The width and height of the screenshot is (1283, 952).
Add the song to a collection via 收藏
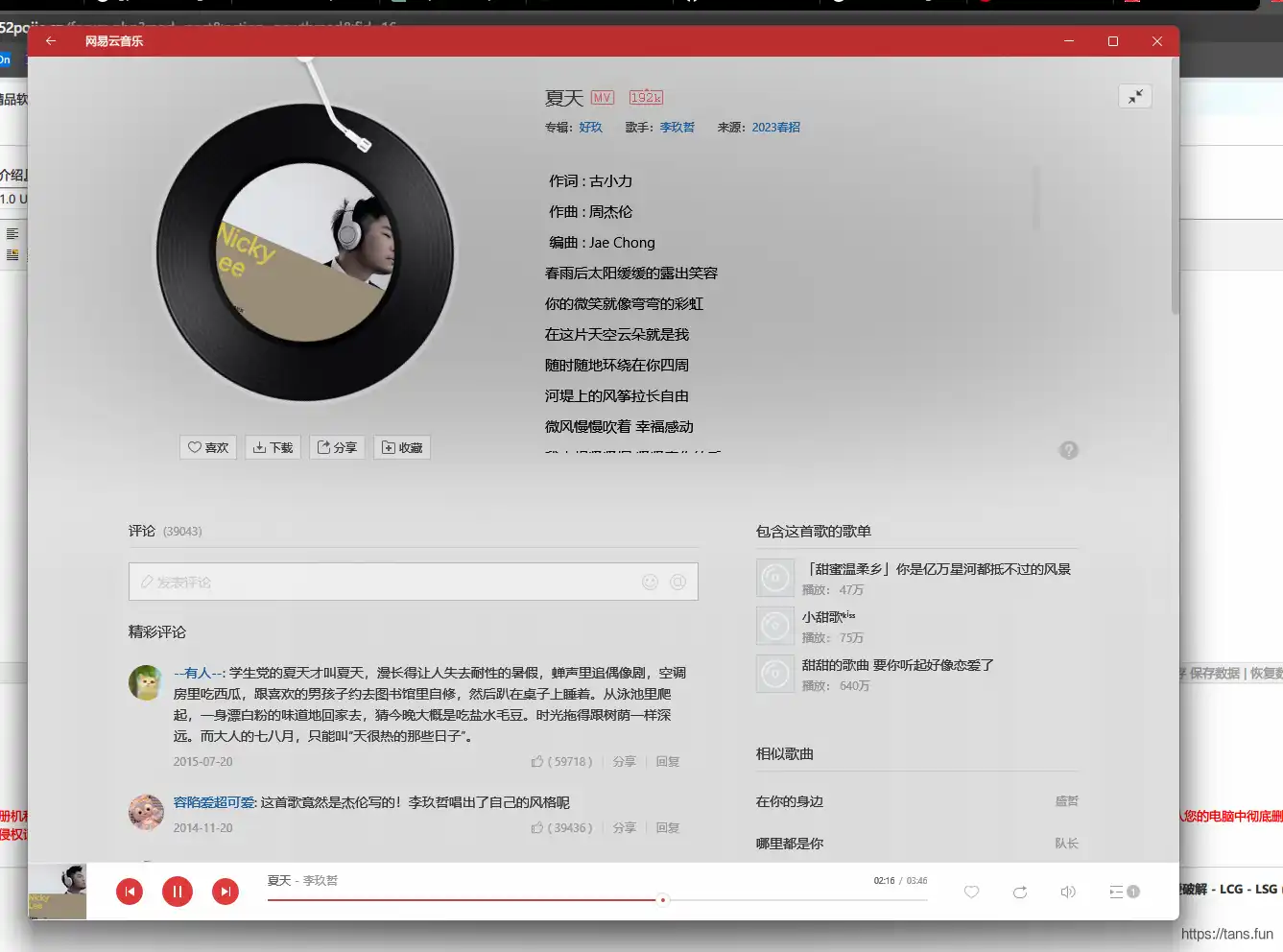(402, 447)
